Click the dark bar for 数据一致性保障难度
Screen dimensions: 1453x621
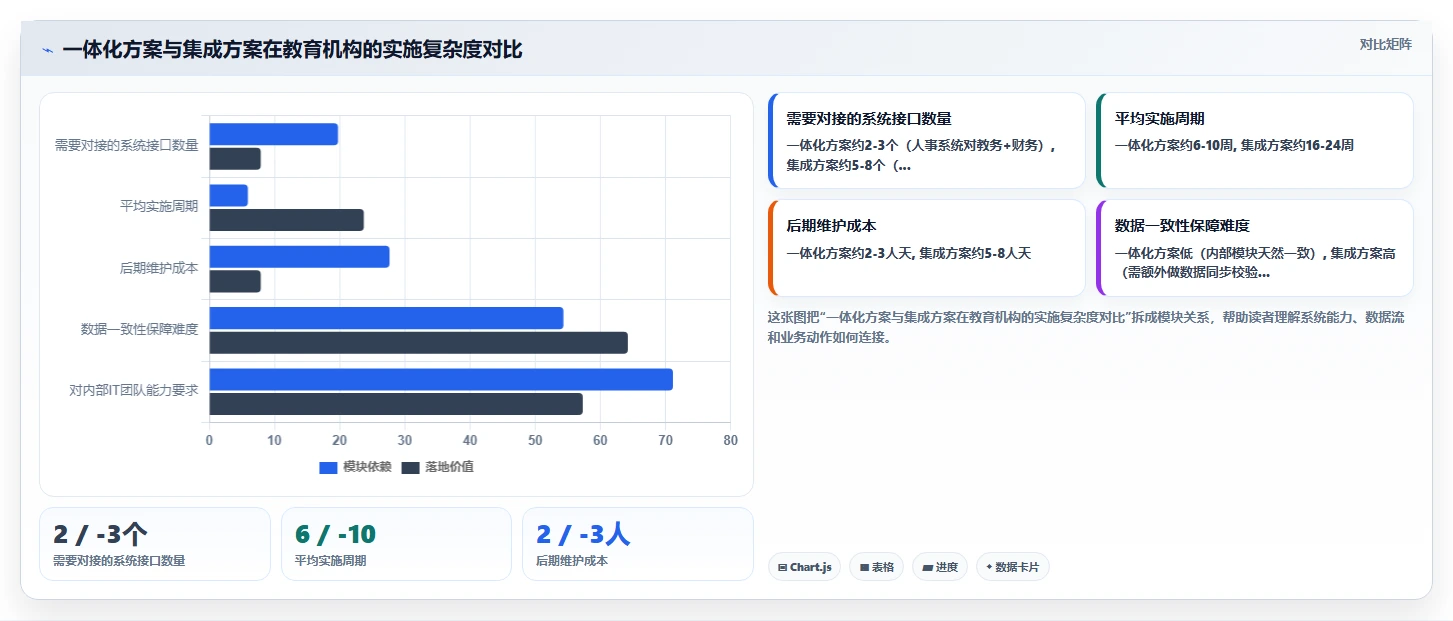coord(418,342)
